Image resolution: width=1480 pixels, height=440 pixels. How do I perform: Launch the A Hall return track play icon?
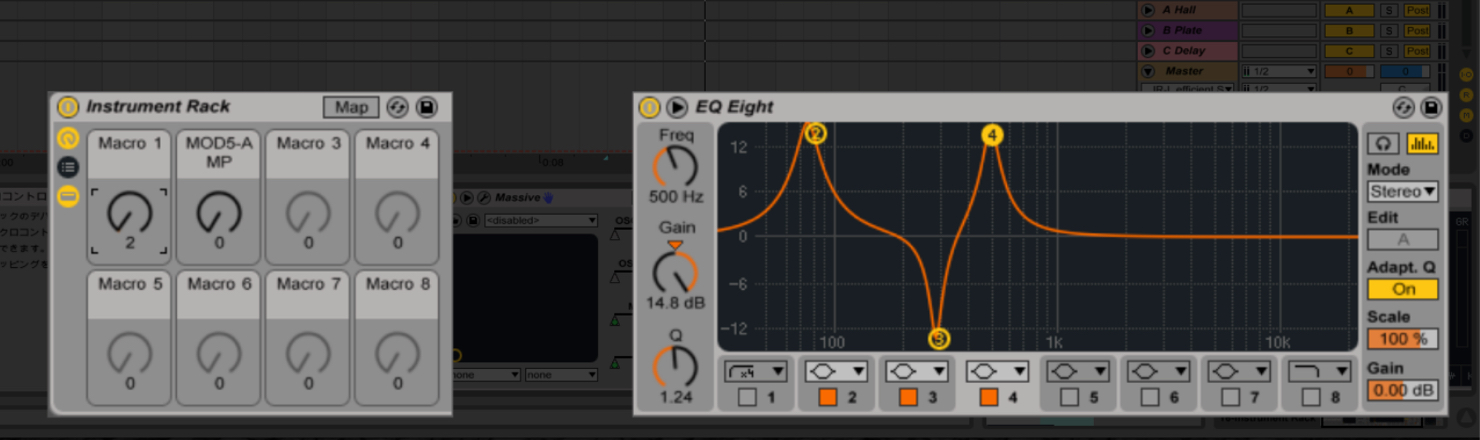click(1148, 10)
